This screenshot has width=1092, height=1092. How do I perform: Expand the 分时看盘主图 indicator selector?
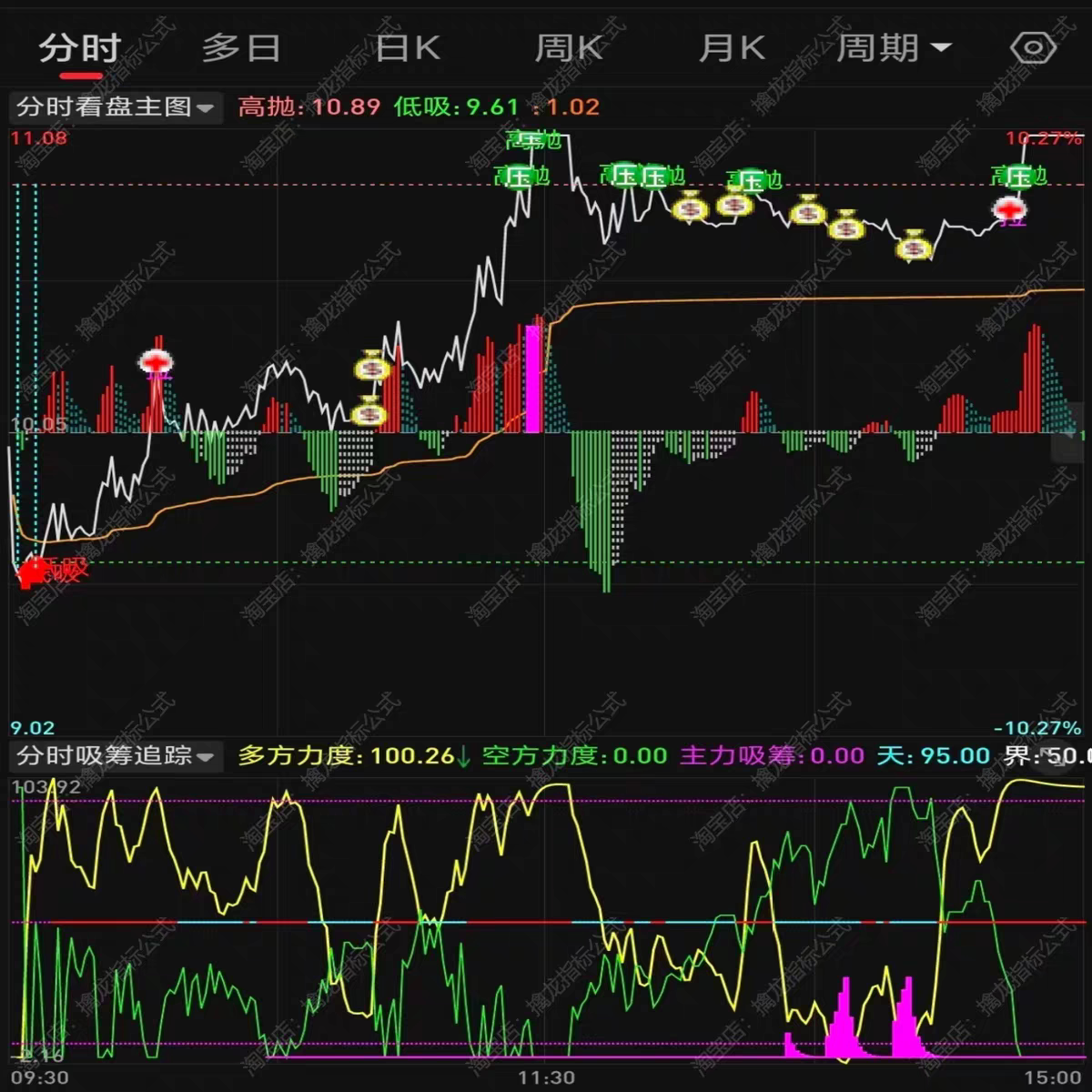116,107
